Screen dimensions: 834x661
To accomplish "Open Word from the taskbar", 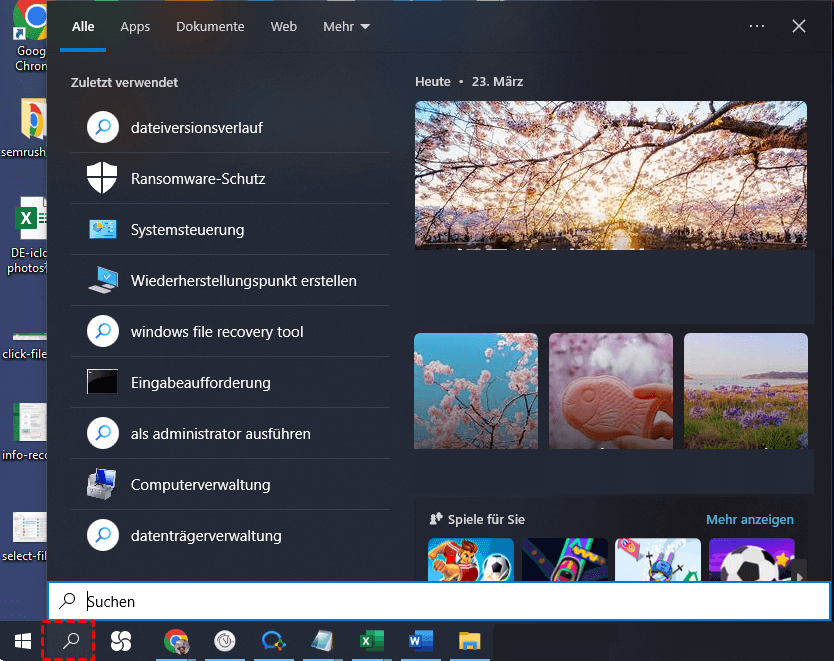I will coord(421,641).
